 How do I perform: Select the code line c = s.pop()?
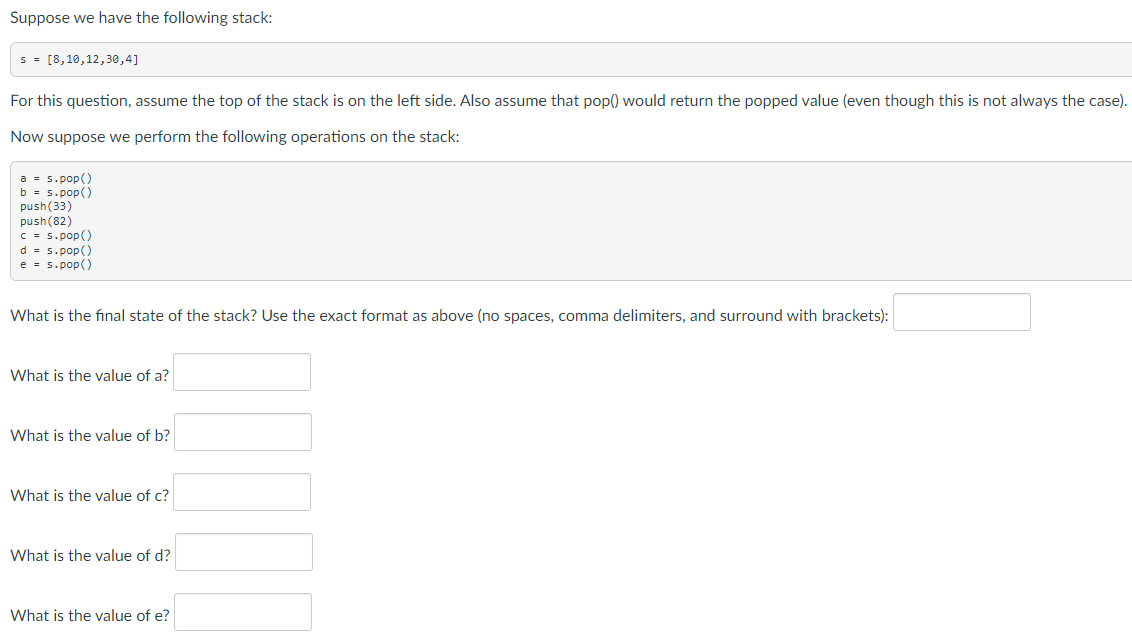click(x=56, y=235)
